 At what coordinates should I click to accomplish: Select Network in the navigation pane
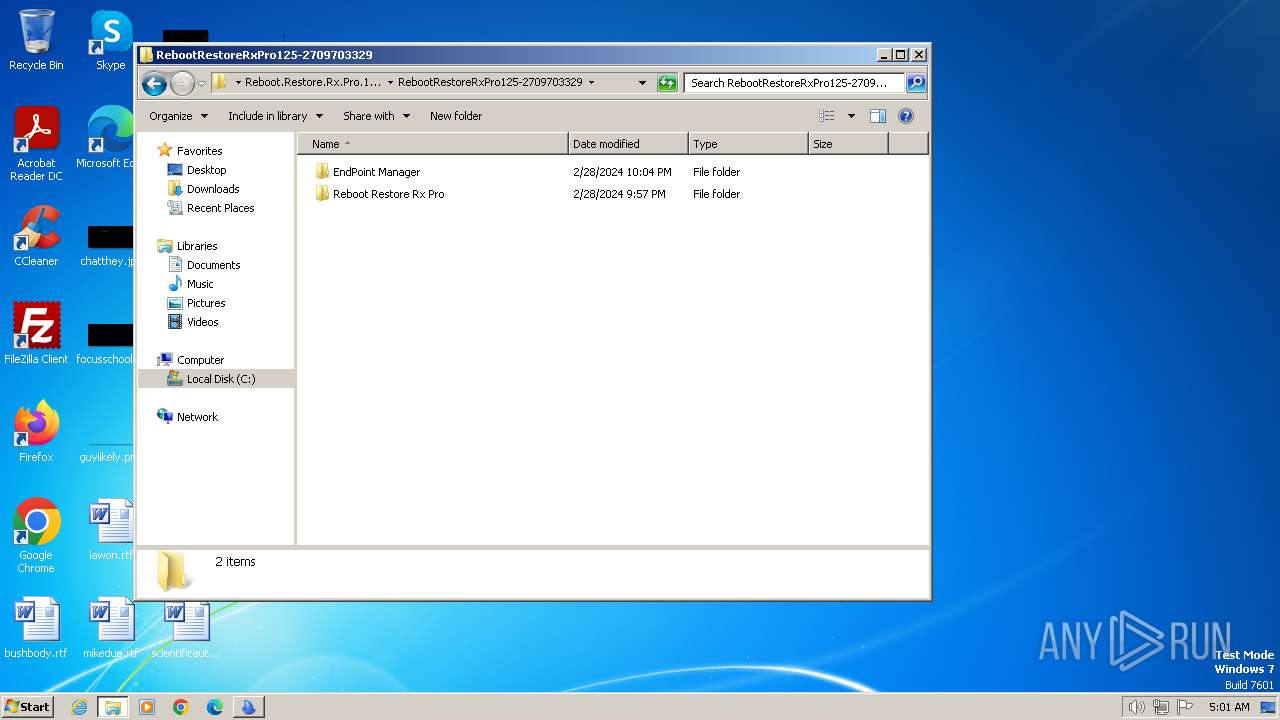[x=197, y=417]
